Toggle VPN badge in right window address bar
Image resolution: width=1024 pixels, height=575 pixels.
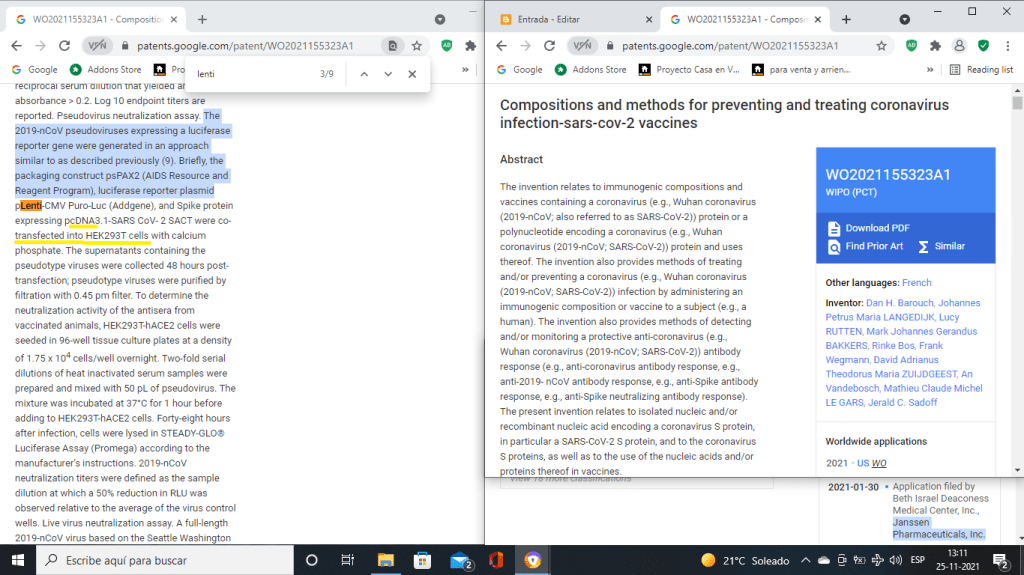click(580, 46)
